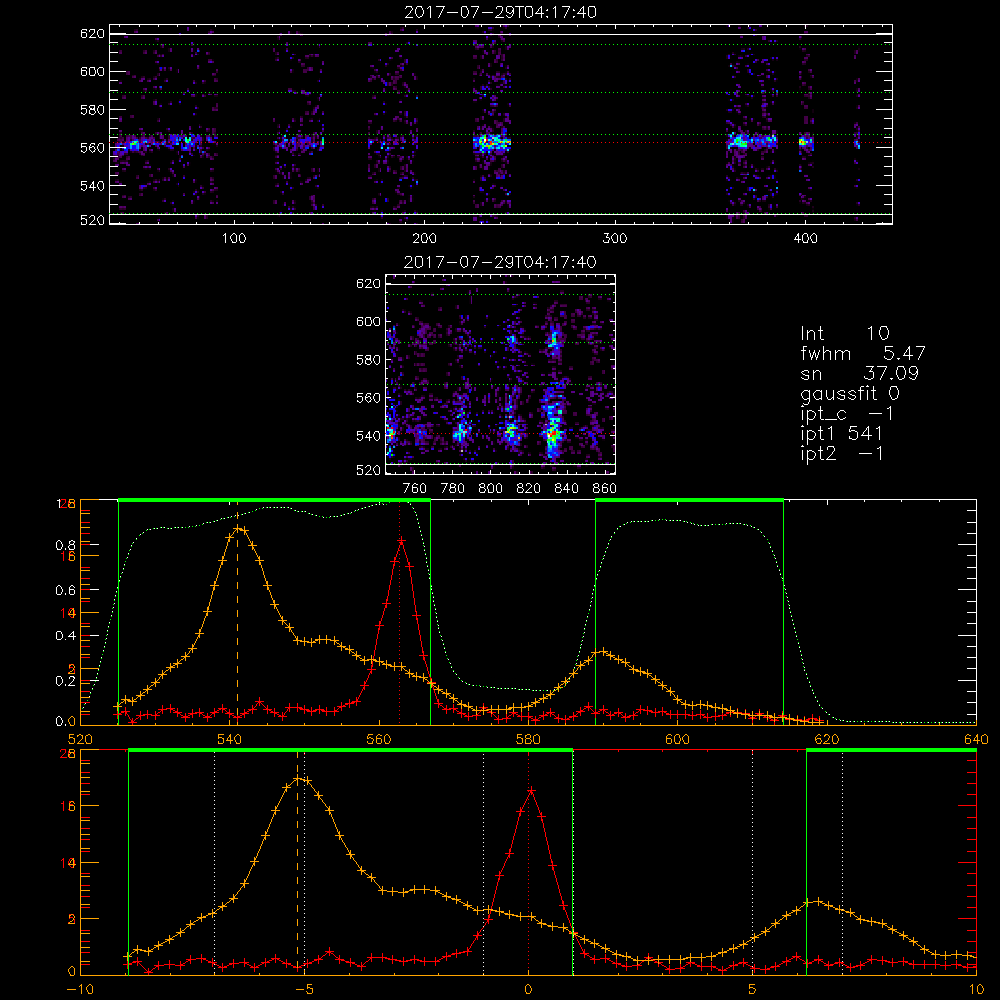Click the 640 axis label on the profile plot
The height and width of the screenshot is (1000, 1000).
click(x=976, y=739)
